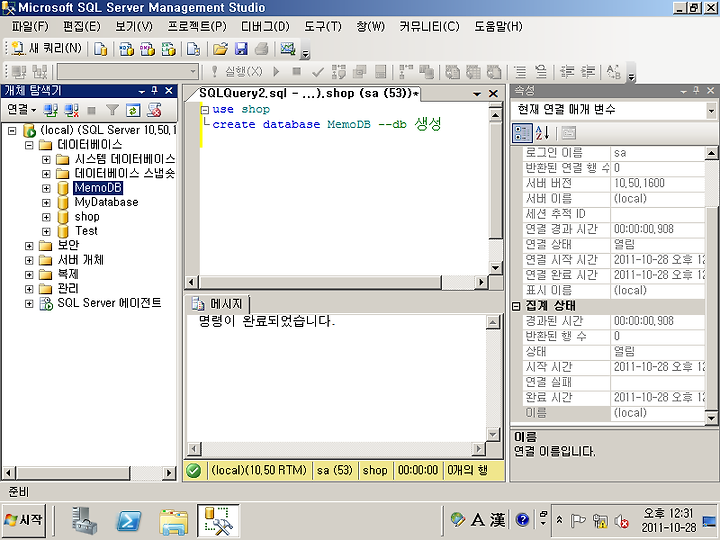Click the 서버 버전 property row
Screen dimensions: 720x540
615,184
